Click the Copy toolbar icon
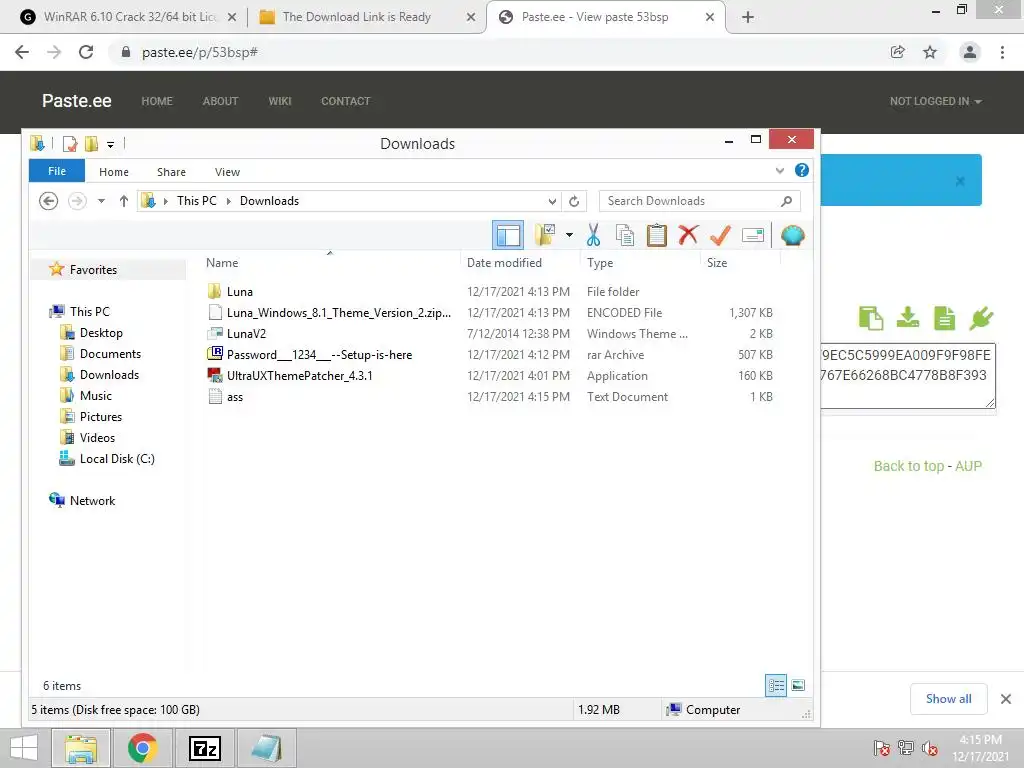Screen dimensions: 1024x768 coord(625,235)
